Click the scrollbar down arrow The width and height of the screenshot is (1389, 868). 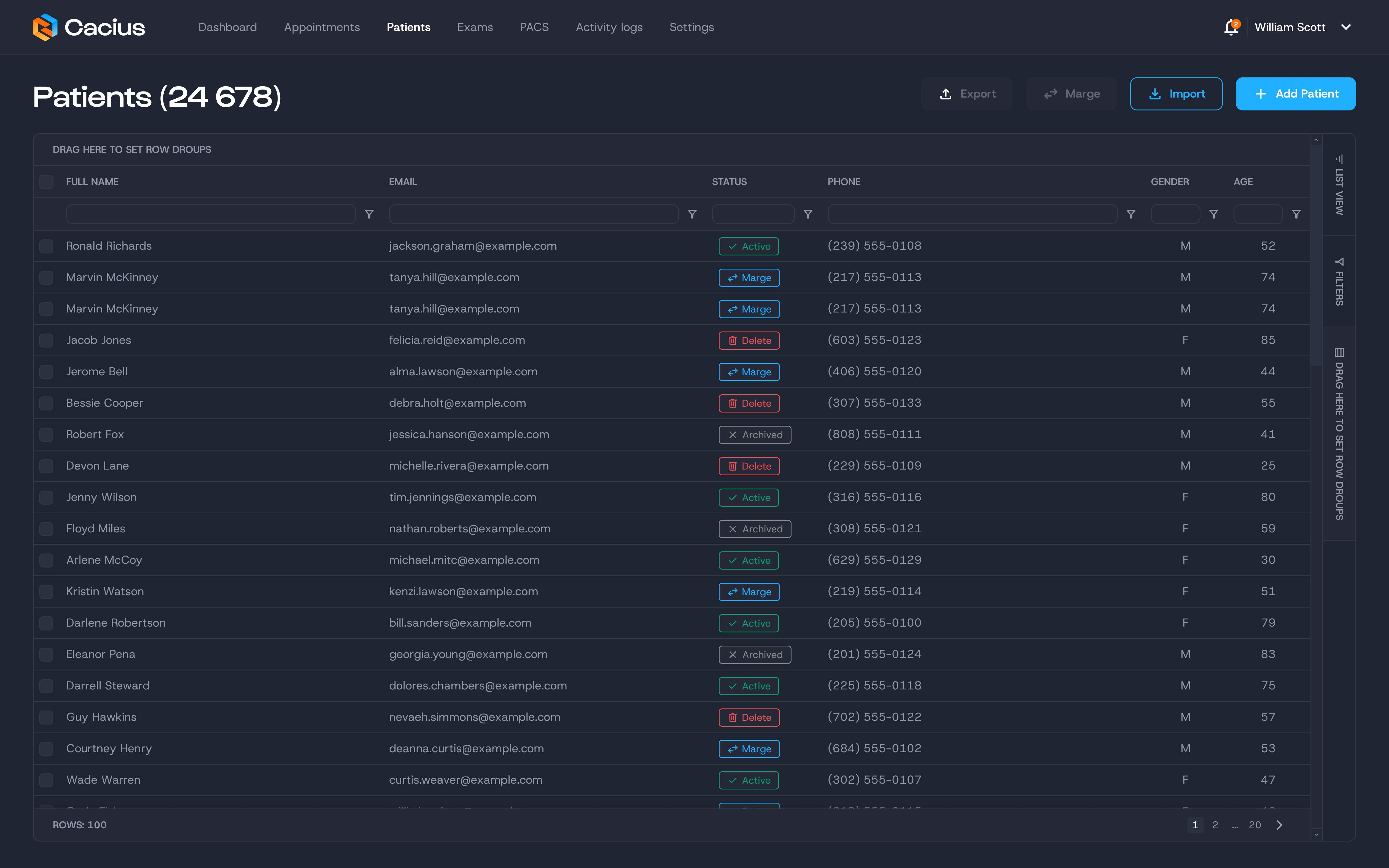[1316, 835]
